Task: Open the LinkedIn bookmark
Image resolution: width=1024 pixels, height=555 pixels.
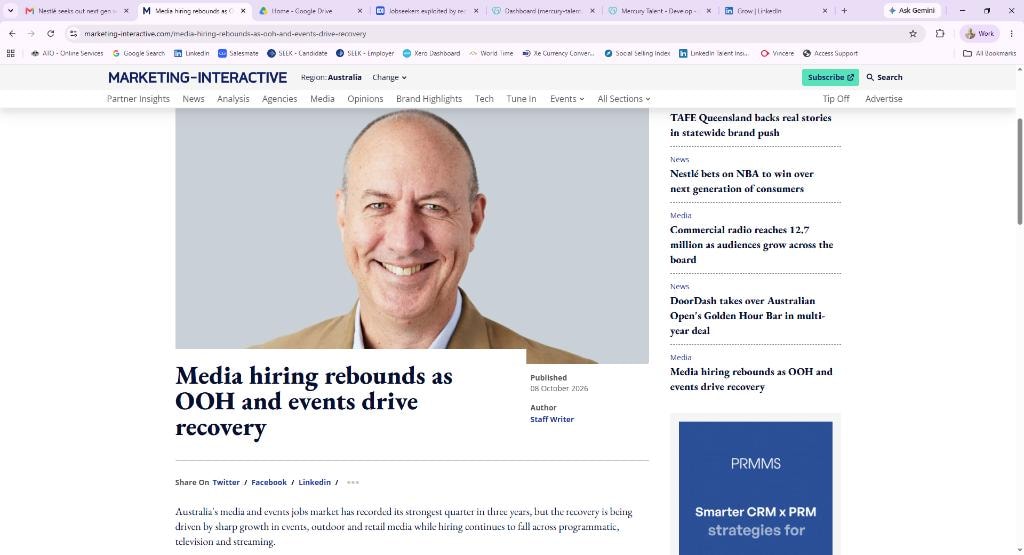Action: coord(191,54)
